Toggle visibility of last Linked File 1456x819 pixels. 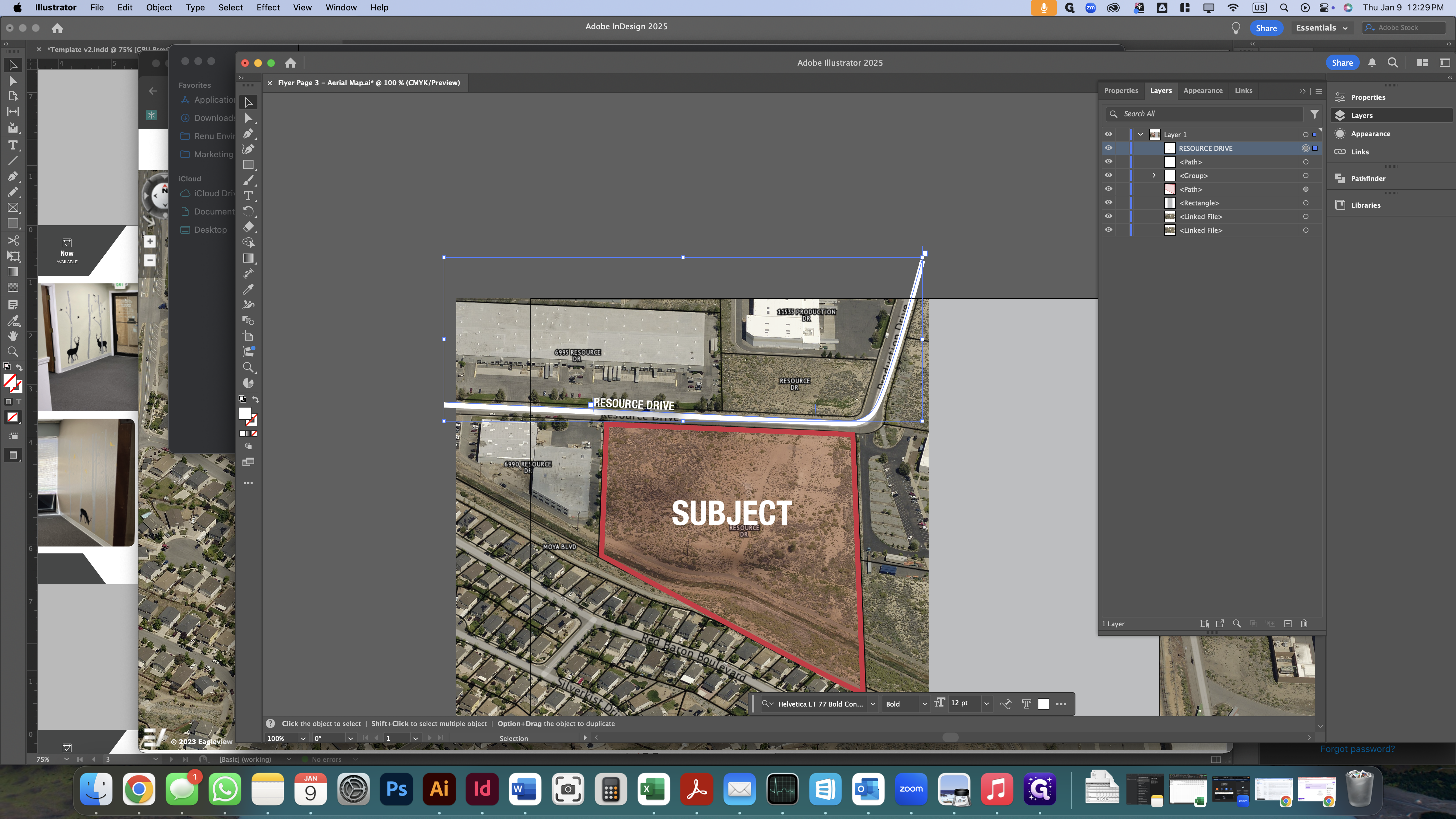[1108, 229]
